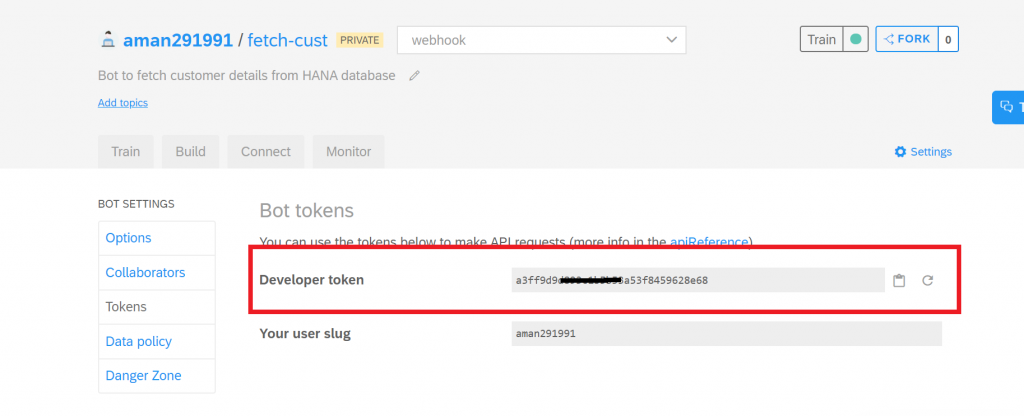Click the green training status dot
Viewport: 1024px width, 416px height.
[x=856, y=39]
